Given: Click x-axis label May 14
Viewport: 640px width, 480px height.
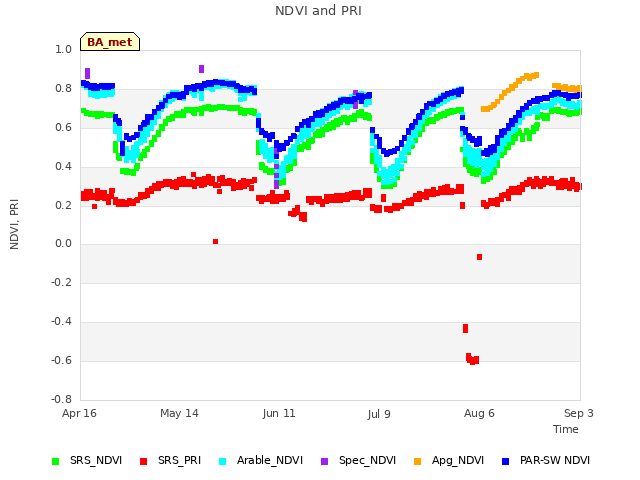Looking at the screenshot, I should [x=179, y=413].
